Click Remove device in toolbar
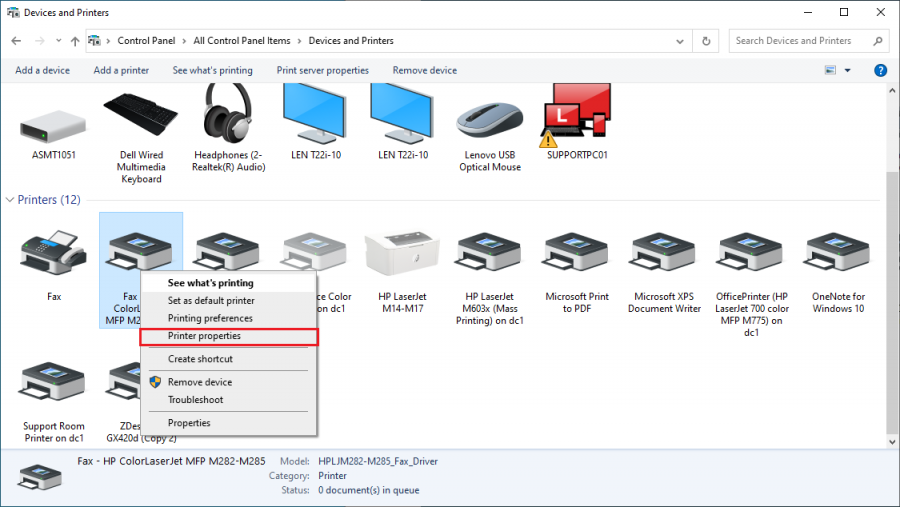 click(425, 70)
